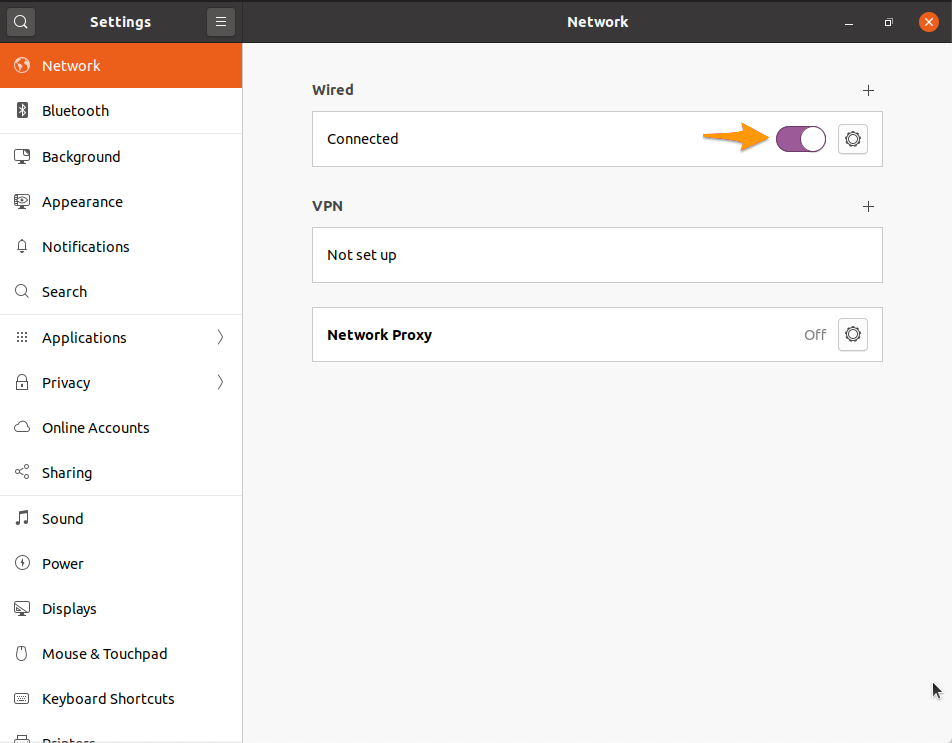Expand the Applications settings category
The height and width of the screenshot is (743, 952).
(x=83, y=337)
